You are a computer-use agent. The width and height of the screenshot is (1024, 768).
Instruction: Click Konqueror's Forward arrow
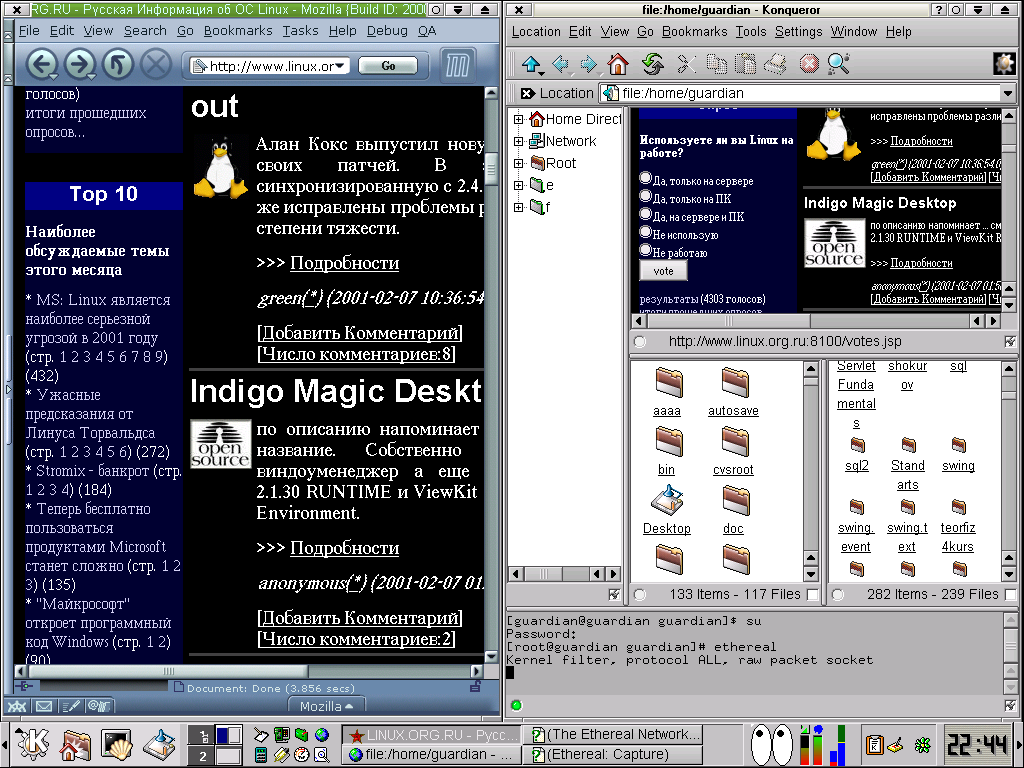pos(588,64)
